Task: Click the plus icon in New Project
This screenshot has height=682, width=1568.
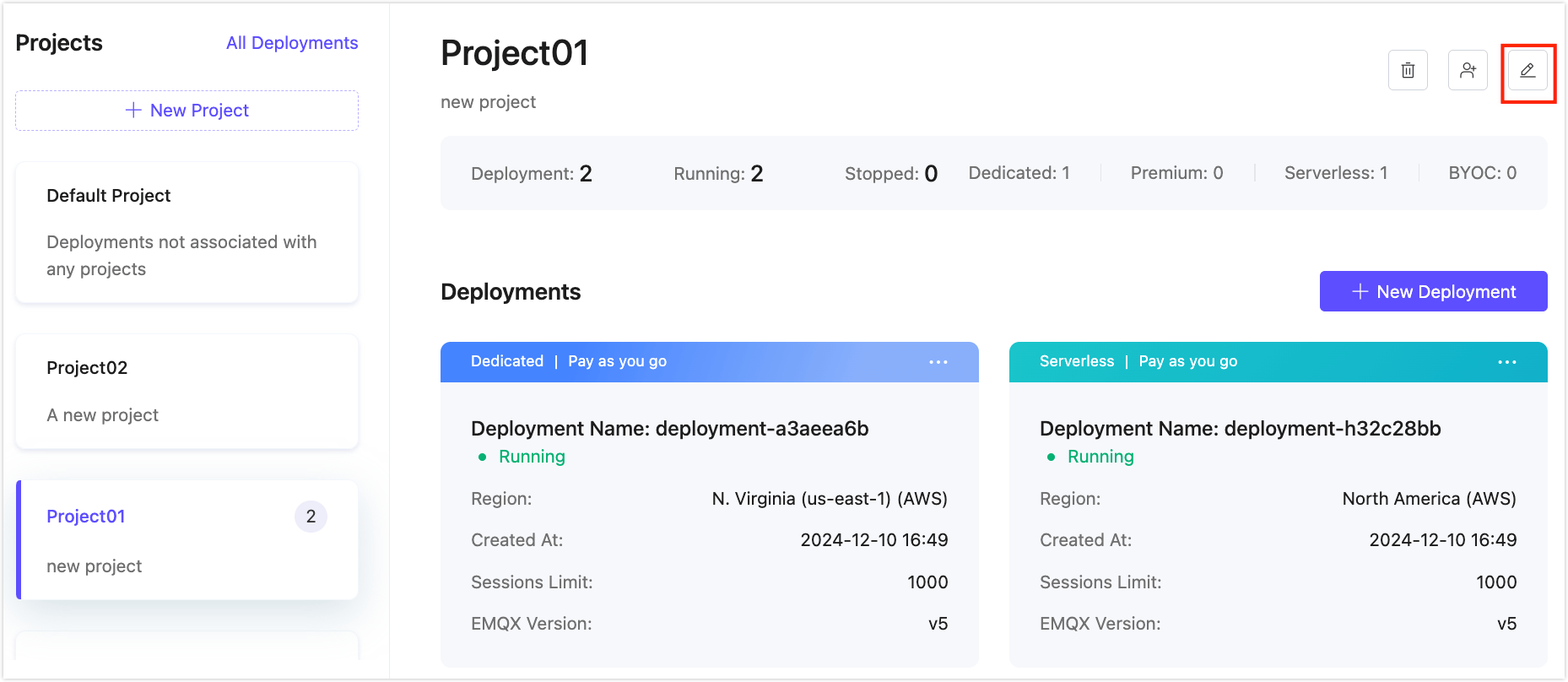Action: 133,111
